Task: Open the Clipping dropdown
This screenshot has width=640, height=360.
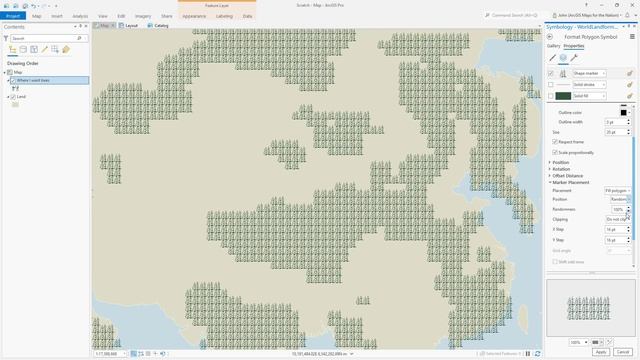Action: [618, 219]
